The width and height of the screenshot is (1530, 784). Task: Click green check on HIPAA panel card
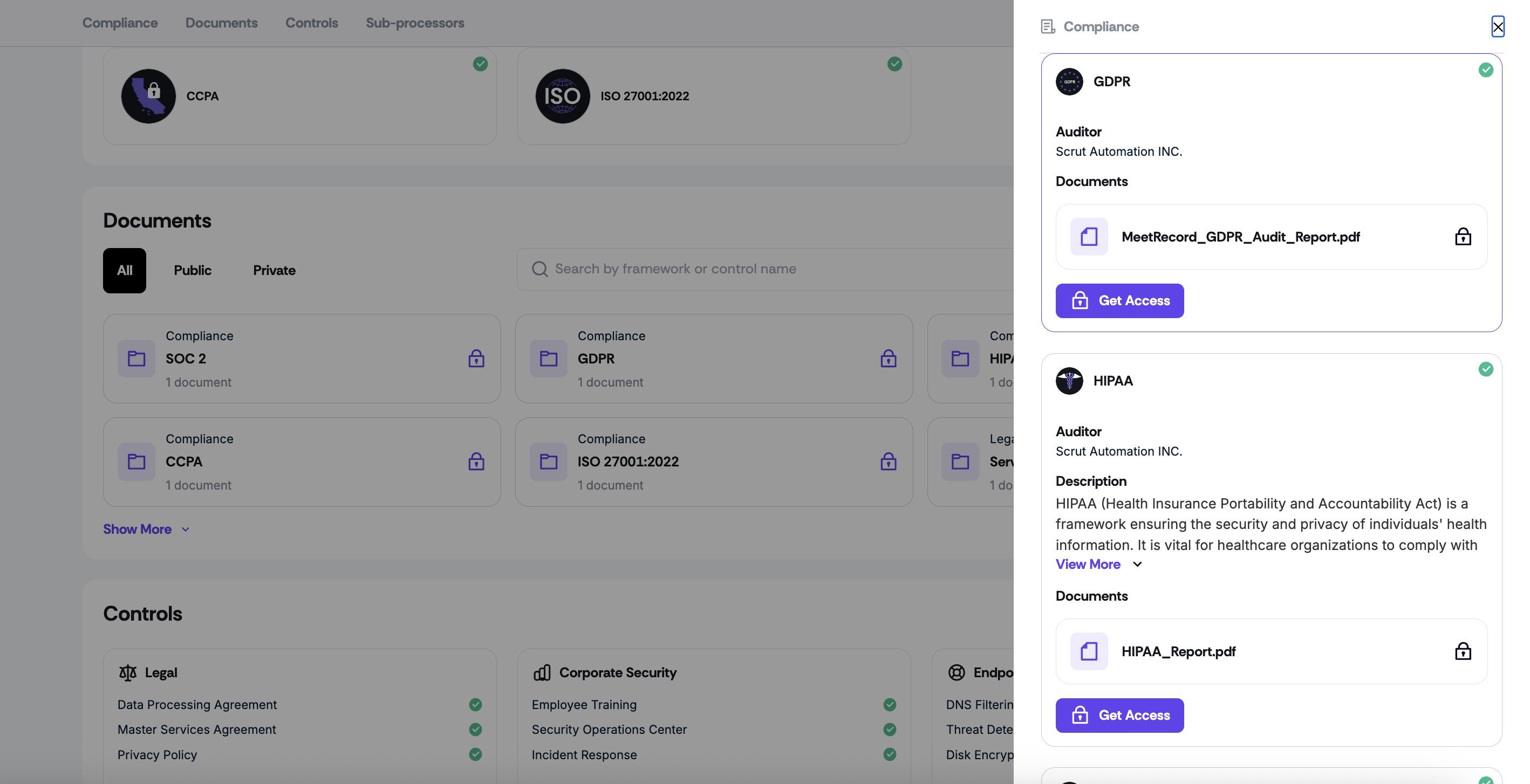coord(1486,369)
